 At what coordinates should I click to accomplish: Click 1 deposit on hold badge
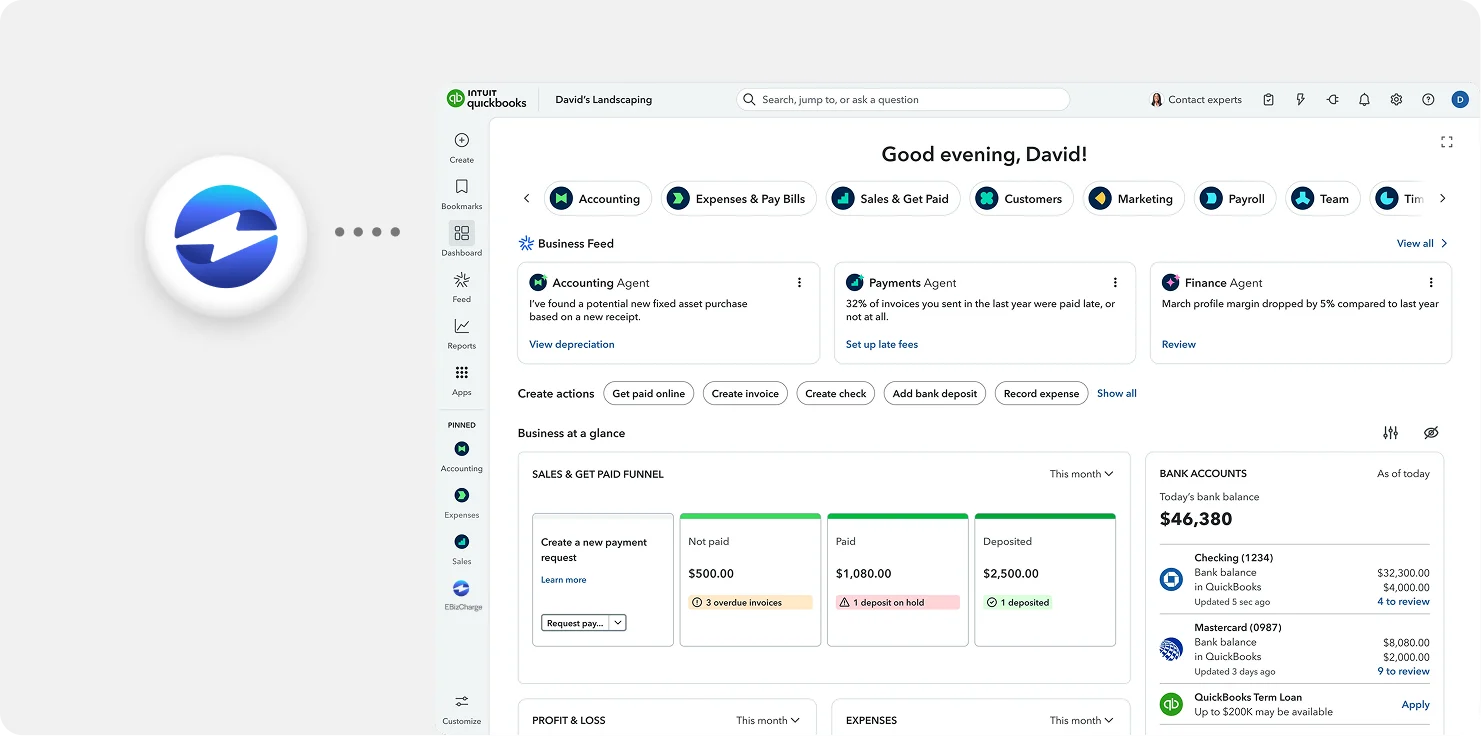click(x=897, y=603)
